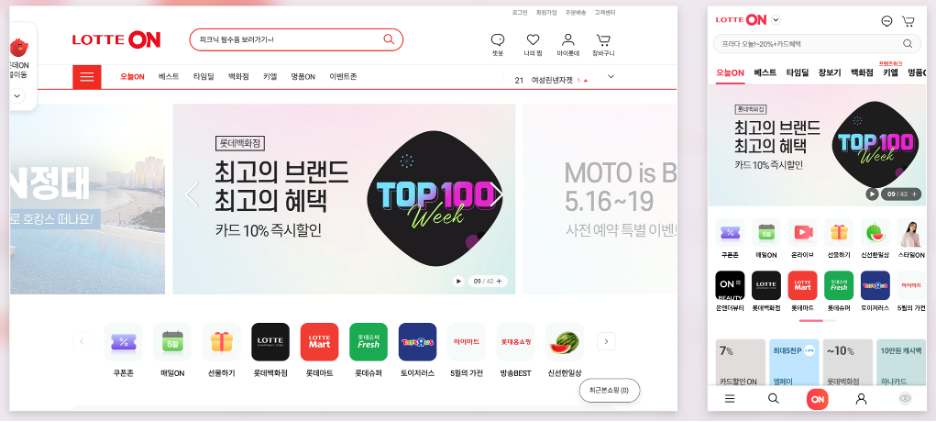Click the red hamburger category menu button

[87, 77]
